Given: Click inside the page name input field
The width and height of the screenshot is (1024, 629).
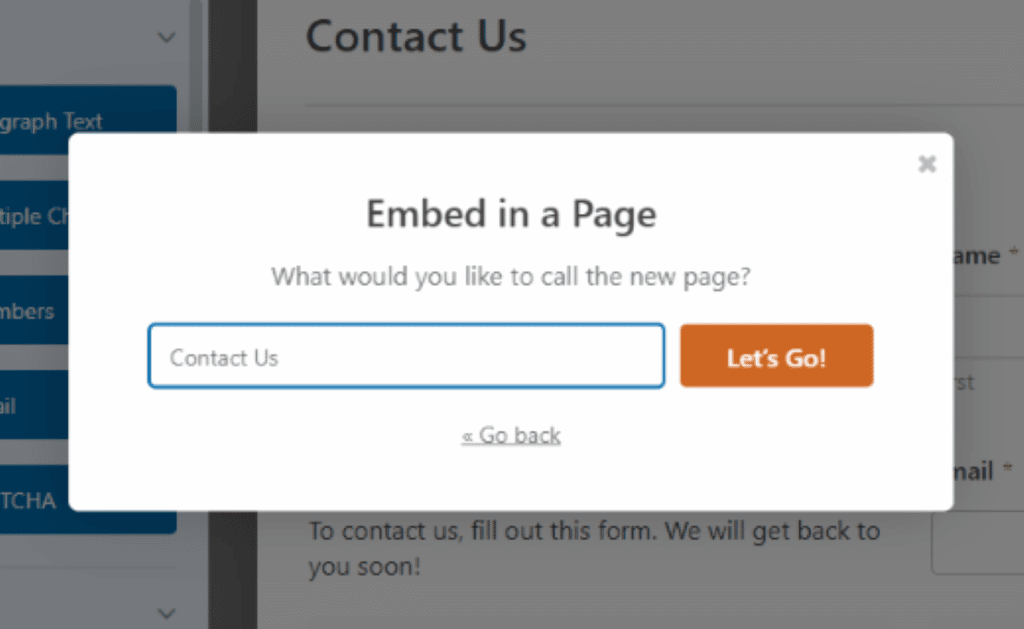Looking at the screenshot, I should click(405, 355).
